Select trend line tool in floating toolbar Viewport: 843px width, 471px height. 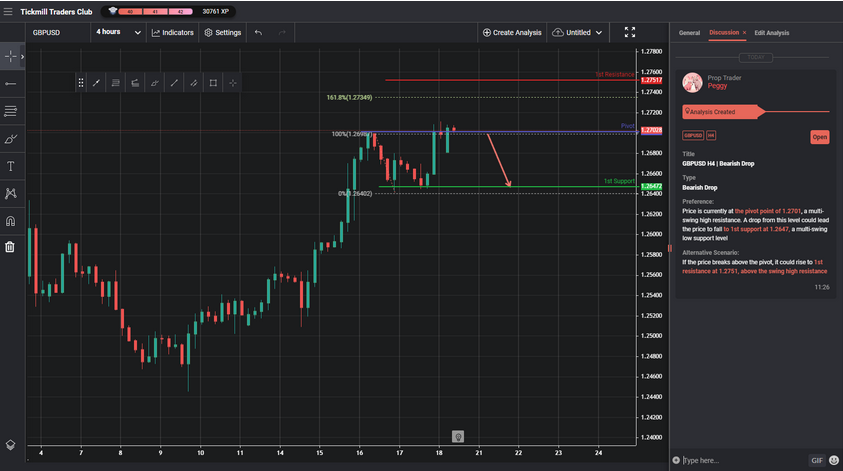click(96, 83)
